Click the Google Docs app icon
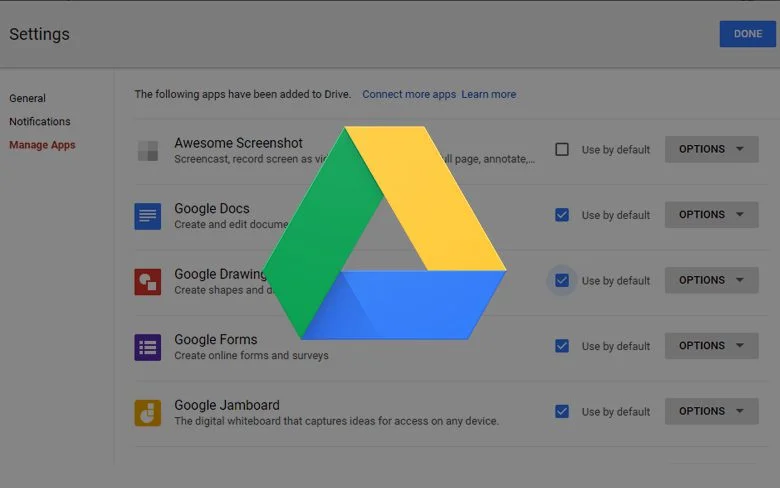The height and width of the screenshot is (488, 780). [148, 216]
